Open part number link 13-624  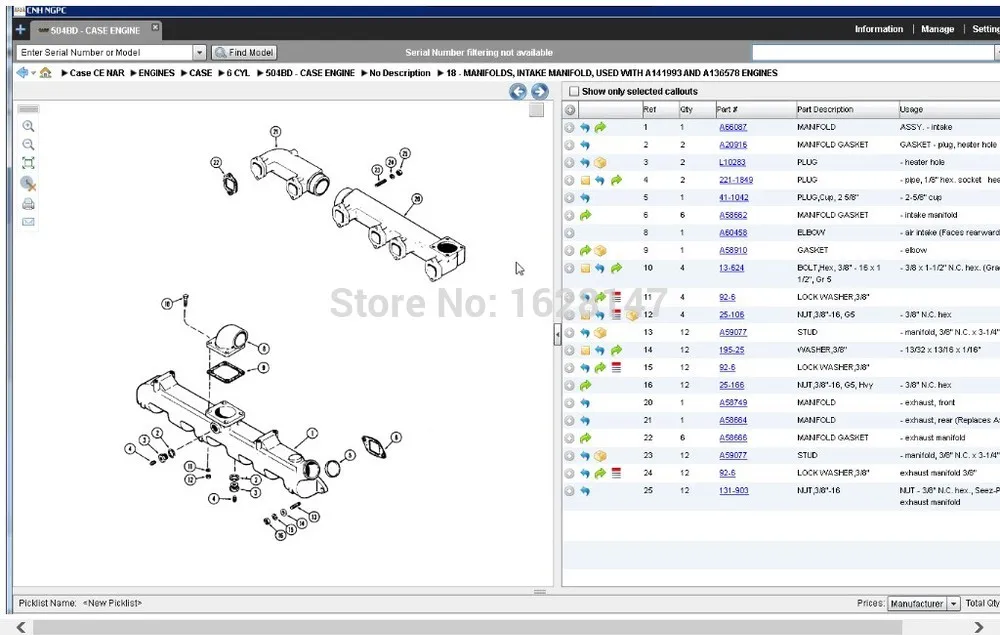pyautogui.click(x=732, y=268)
